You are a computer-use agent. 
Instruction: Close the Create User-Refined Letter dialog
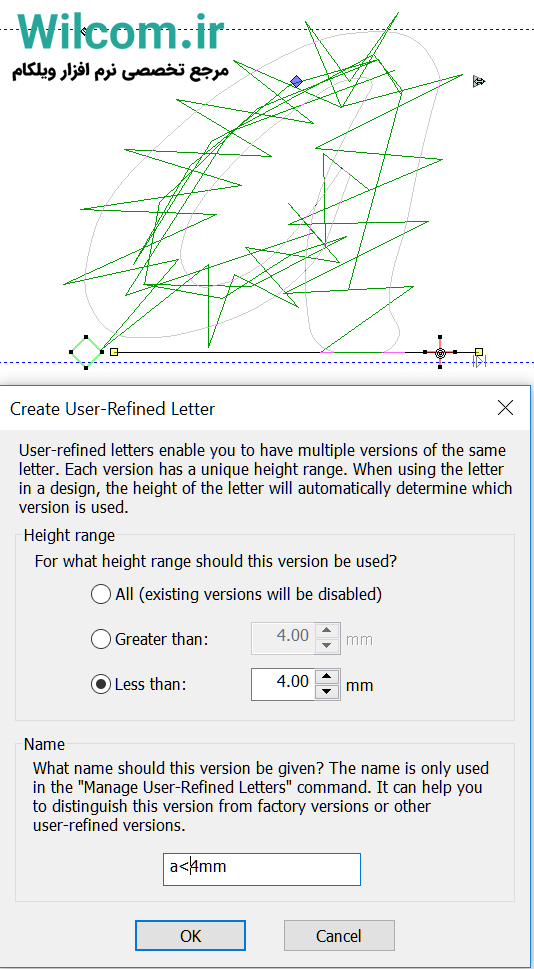click(x=506, y=408)
